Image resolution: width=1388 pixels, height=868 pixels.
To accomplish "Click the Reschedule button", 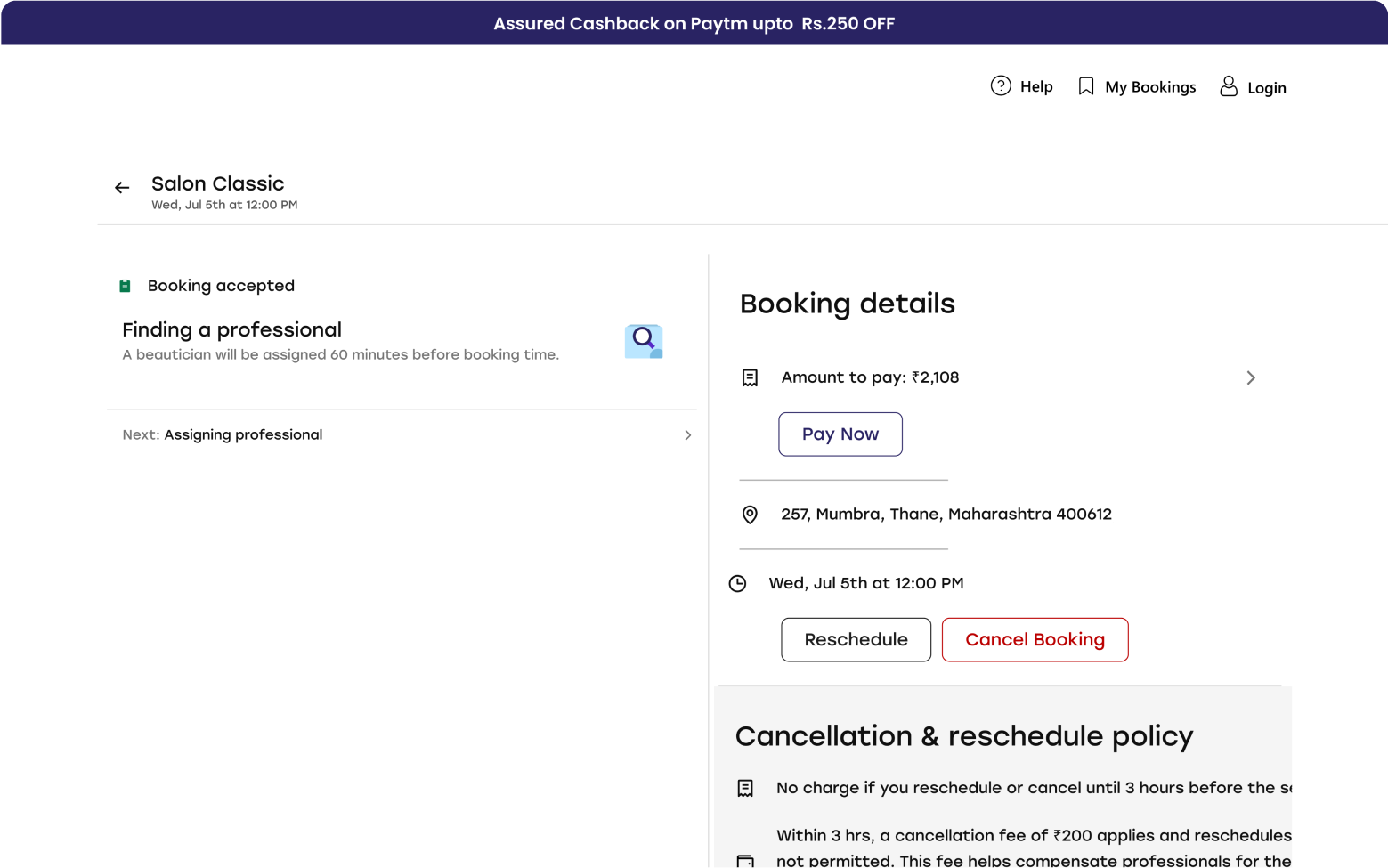I will click(x=856, y=640).
